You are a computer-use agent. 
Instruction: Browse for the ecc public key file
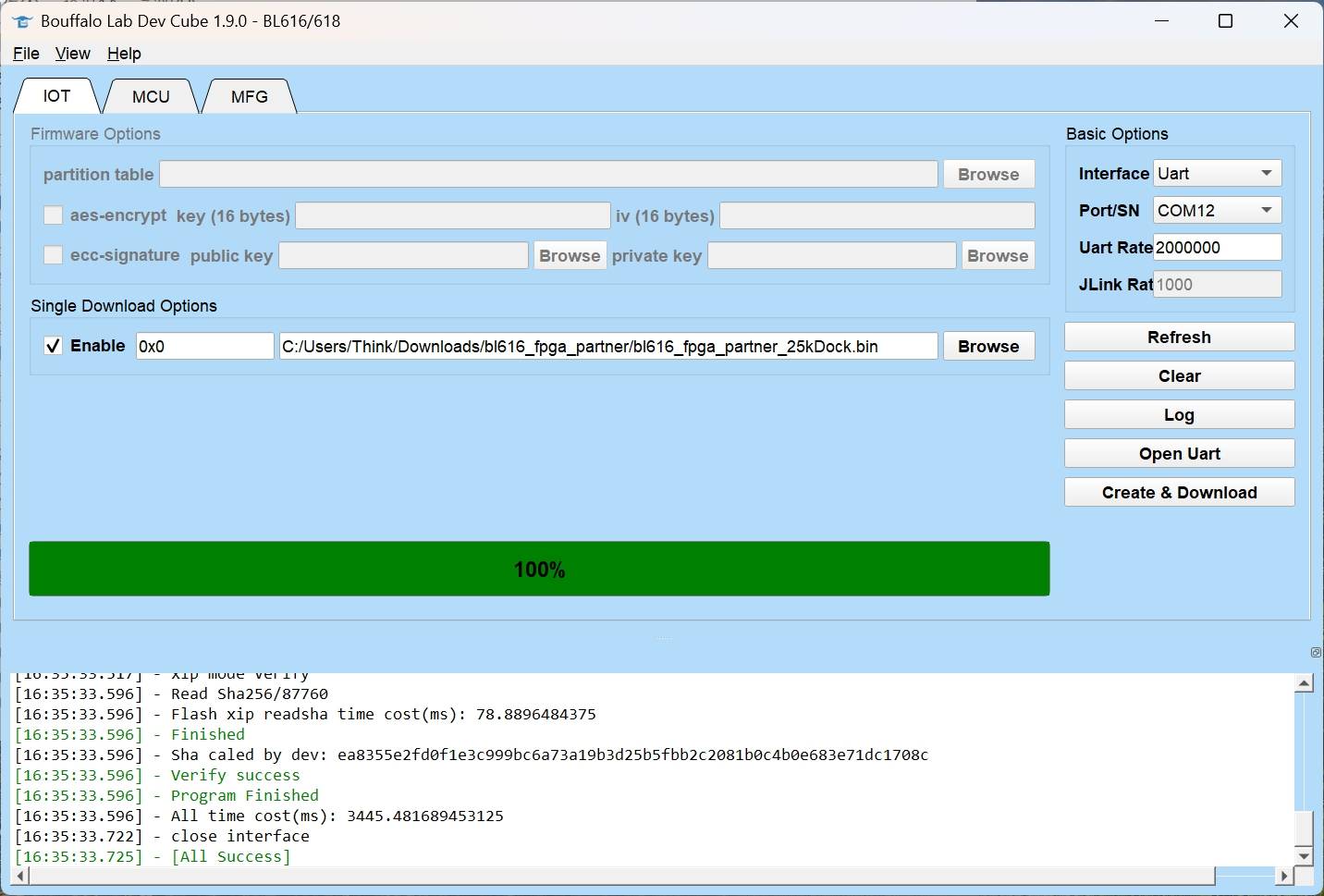[x=570, y=255]
